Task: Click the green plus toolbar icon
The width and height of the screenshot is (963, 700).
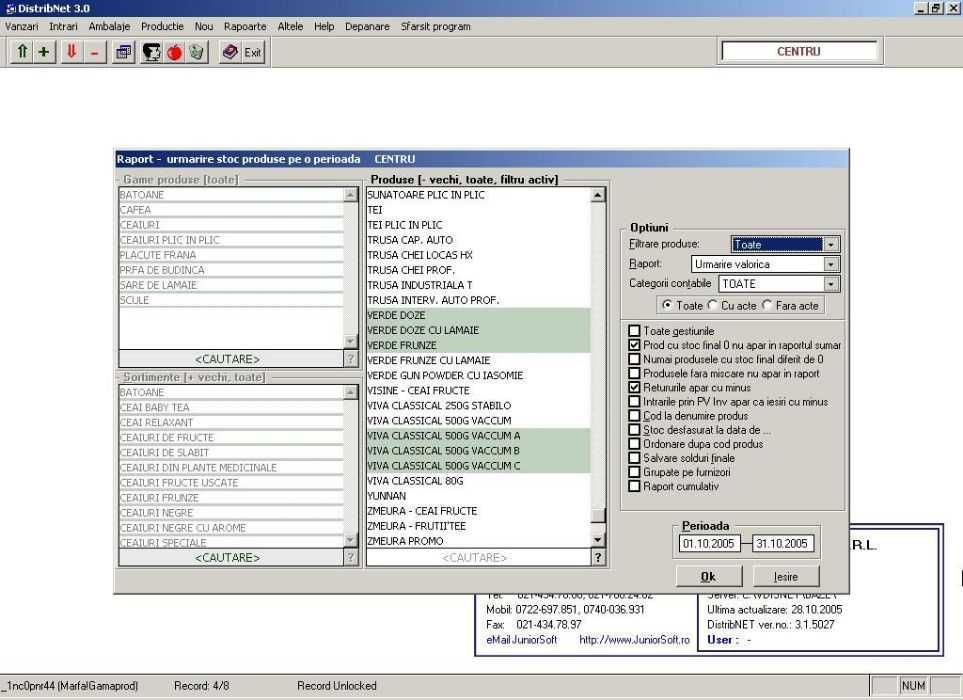Action: (x=44, y=52)
